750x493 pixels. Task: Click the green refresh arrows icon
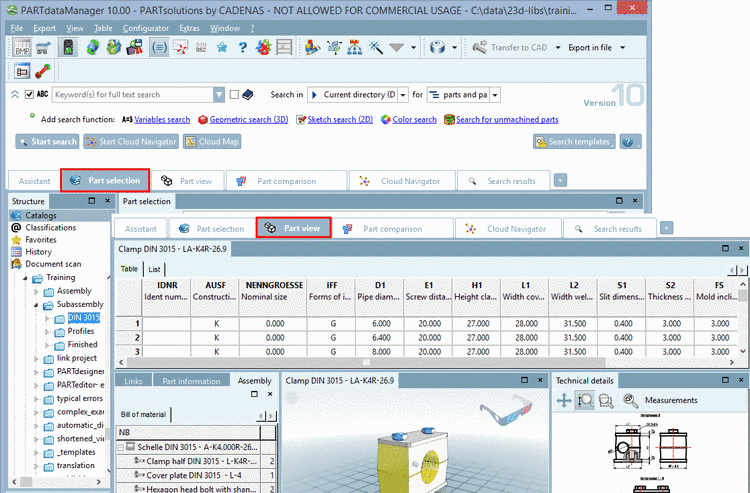pos(92,47)
